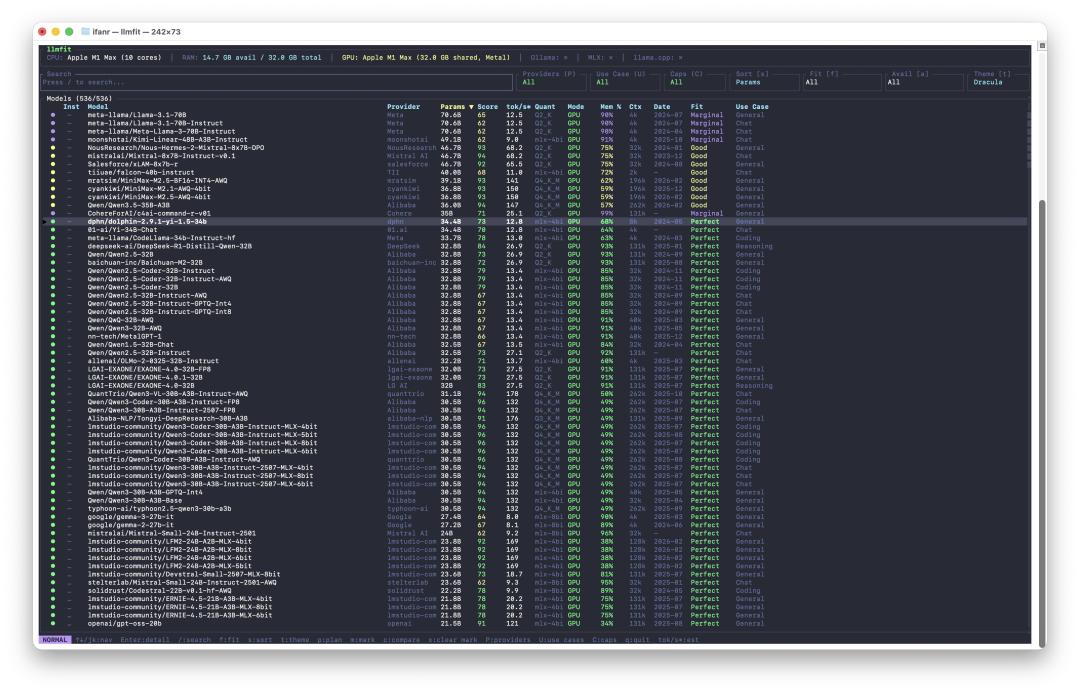Click status dot beside CohereForAI/c4ai-command-r-v01
Screen dimensions: 1080x693
click(x=52, y=213)
